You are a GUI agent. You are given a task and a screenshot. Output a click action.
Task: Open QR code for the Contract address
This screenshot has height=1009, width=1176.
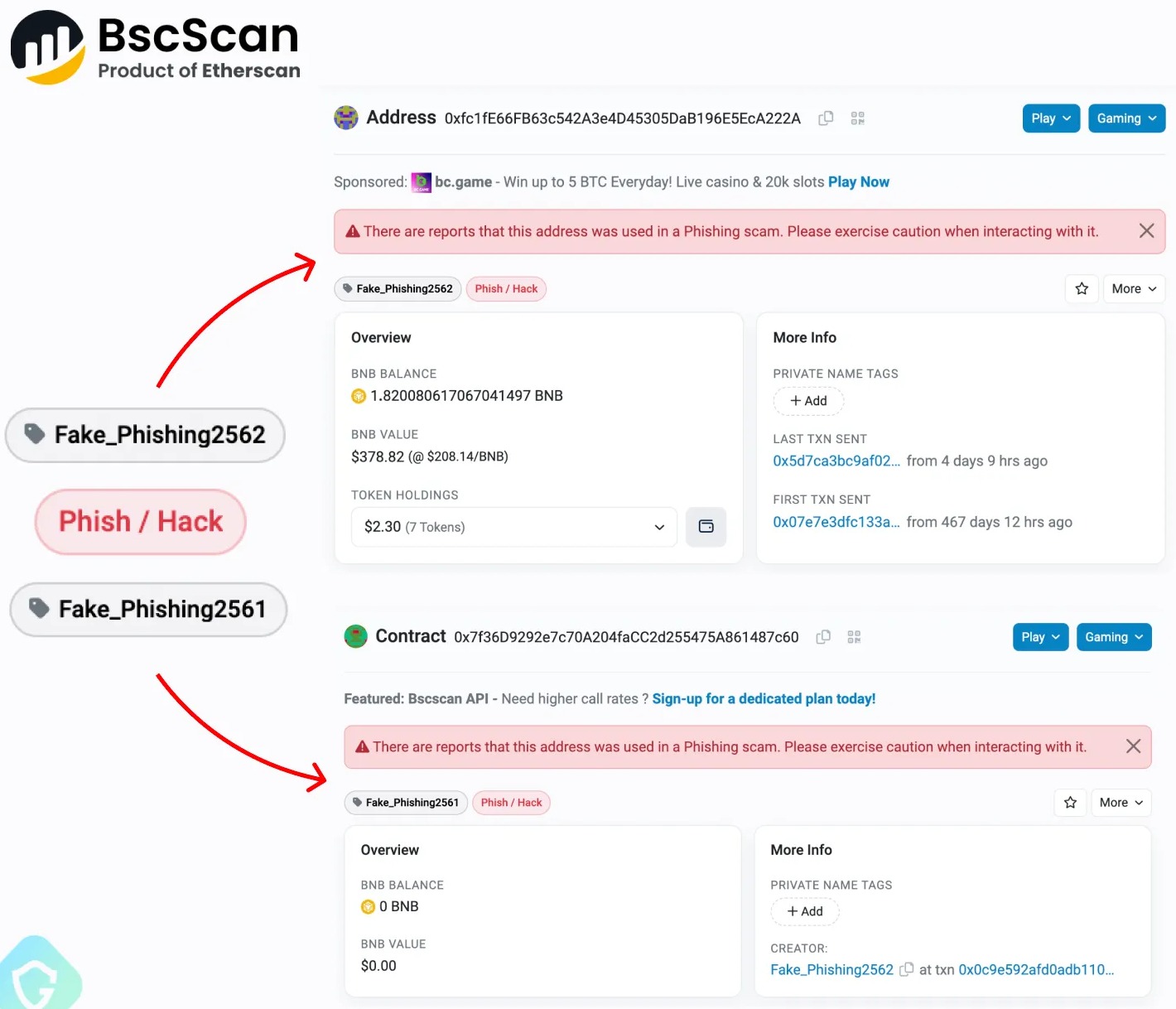pyautogui.click(x=854, y=637)
